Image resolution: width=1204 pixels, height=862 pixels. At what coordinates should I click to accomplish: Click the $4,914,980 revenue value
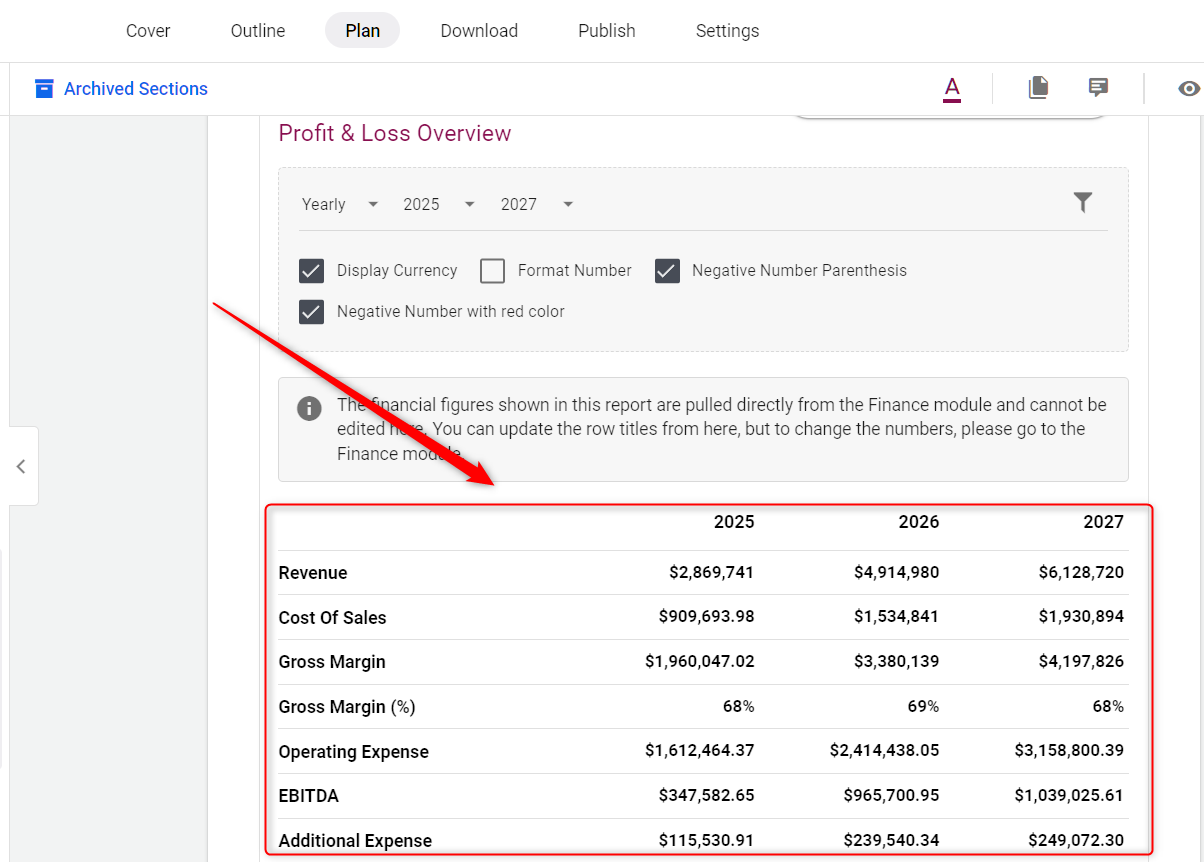click(897, 573)
